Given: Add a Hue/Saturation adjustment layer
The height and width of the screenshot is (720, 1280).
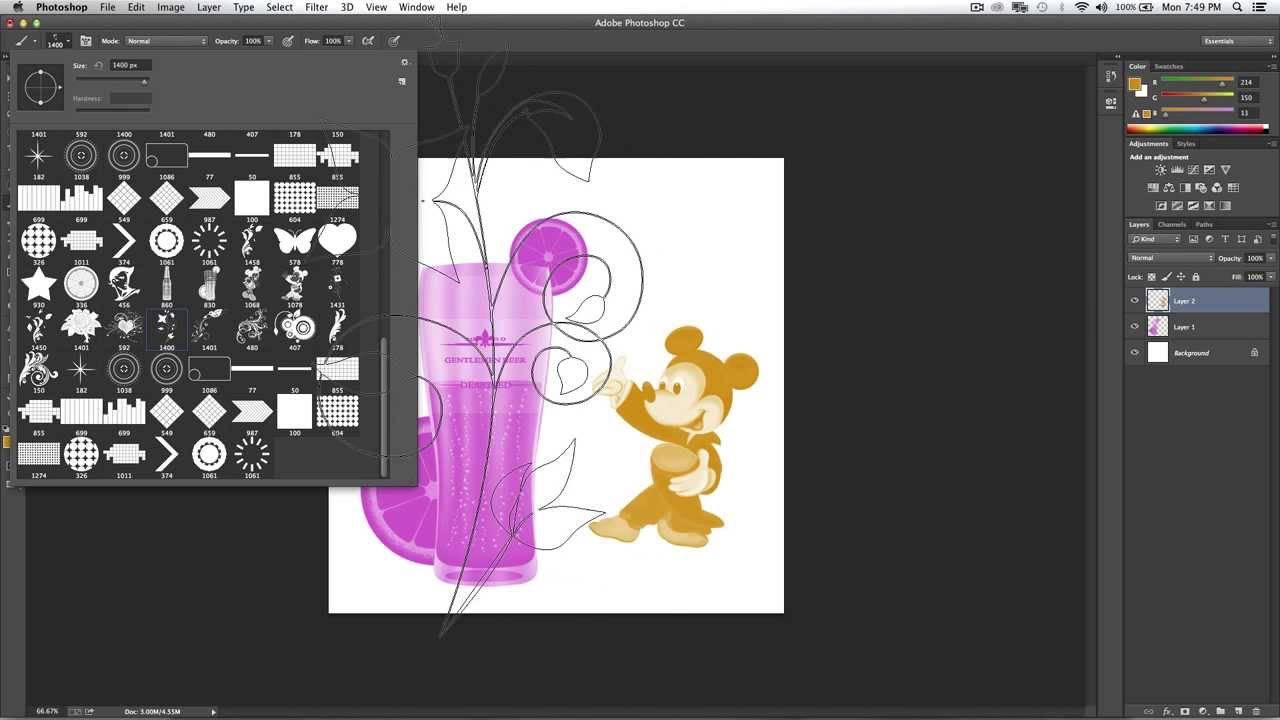Looking at the screenshot, I should [1153, 188].
